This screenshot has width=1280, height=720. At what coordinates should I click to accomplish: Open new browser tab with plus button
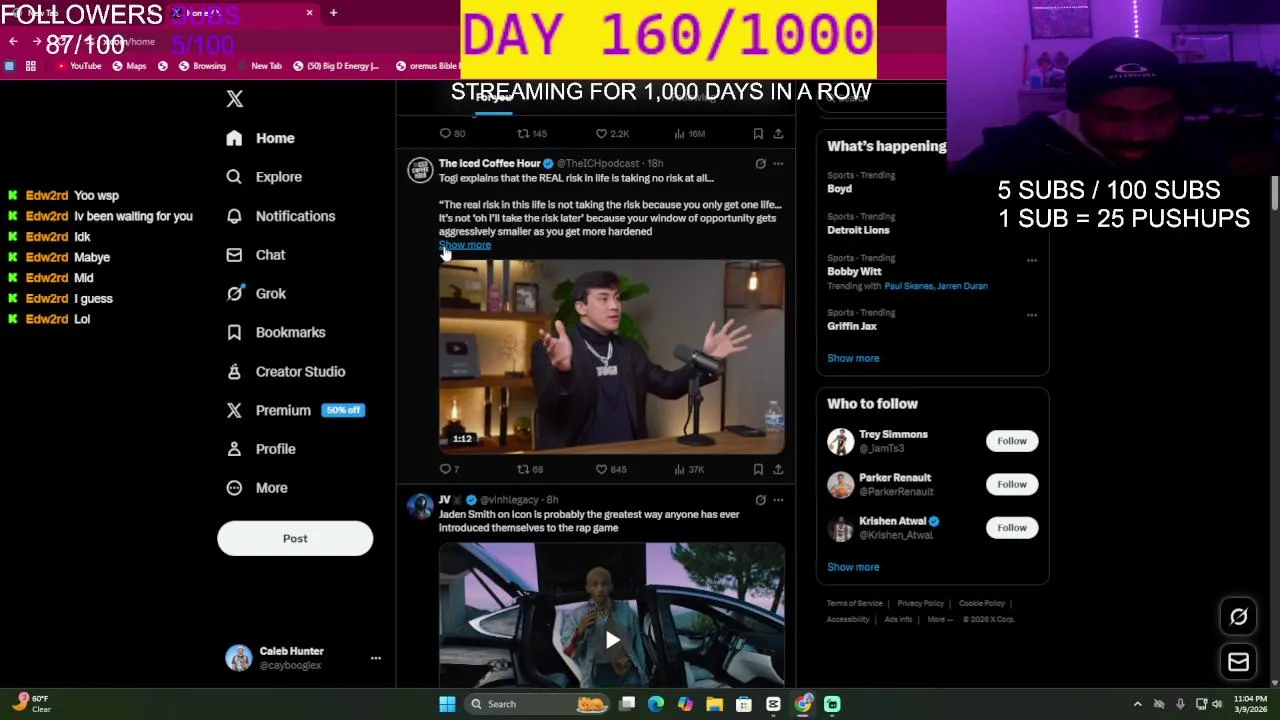pos(333,13)
